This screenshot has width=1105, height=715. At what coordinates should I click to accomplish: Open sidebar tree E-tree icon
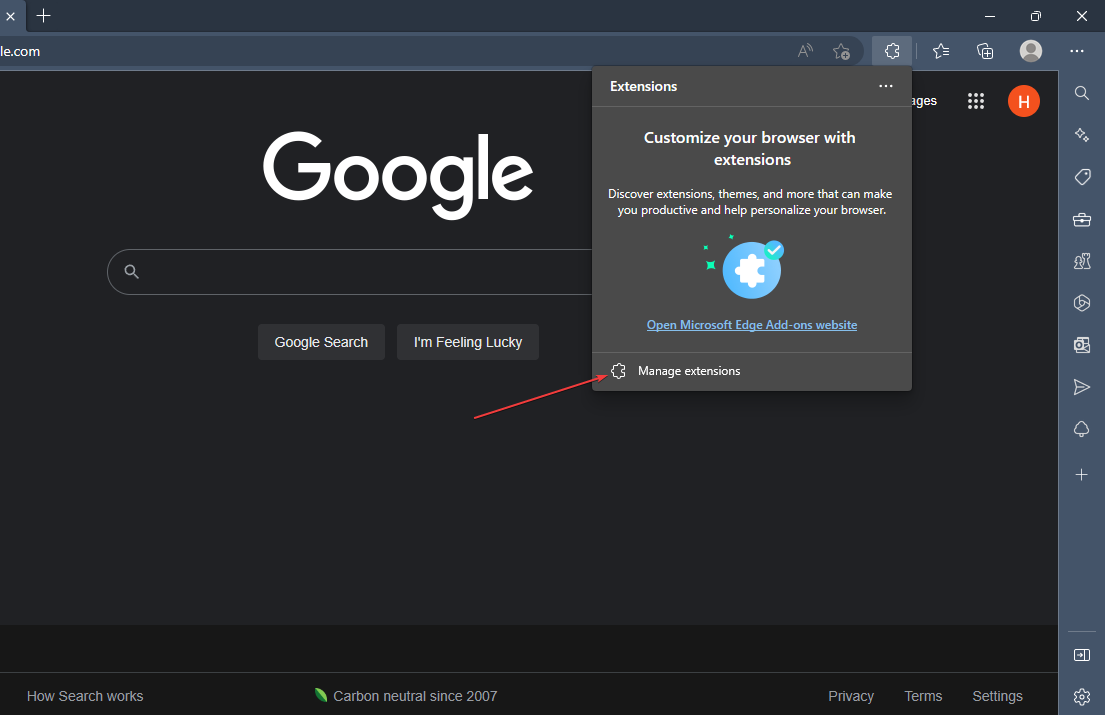coord(1082,429)
